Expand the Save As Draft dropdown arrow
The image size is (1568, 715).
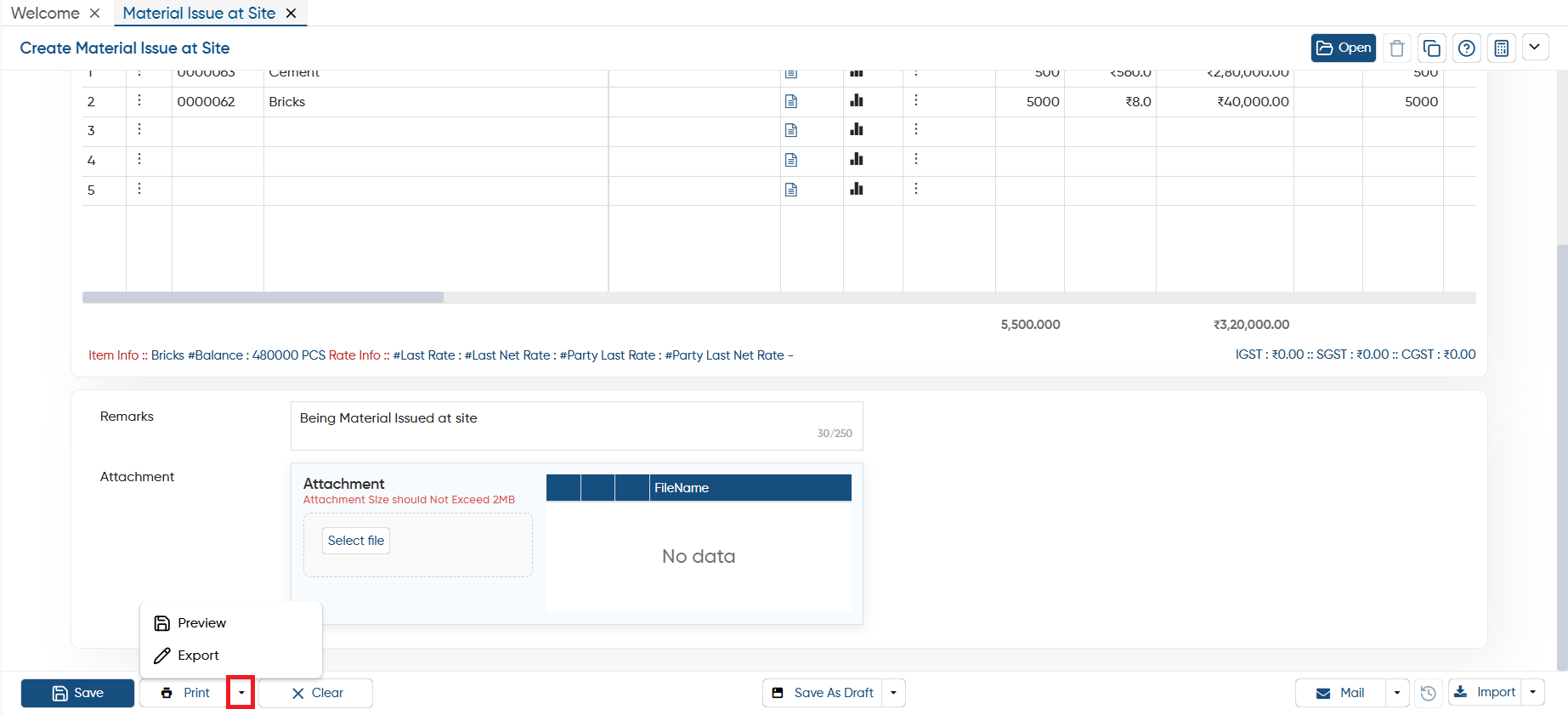click(893, 693)
